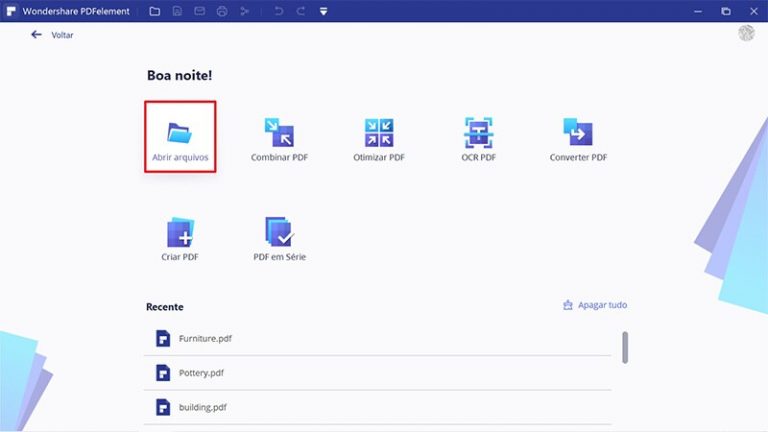This screenshot has height=432, width=768.
Task: Restore down the PDFelement window
Action: click(726, 11)
